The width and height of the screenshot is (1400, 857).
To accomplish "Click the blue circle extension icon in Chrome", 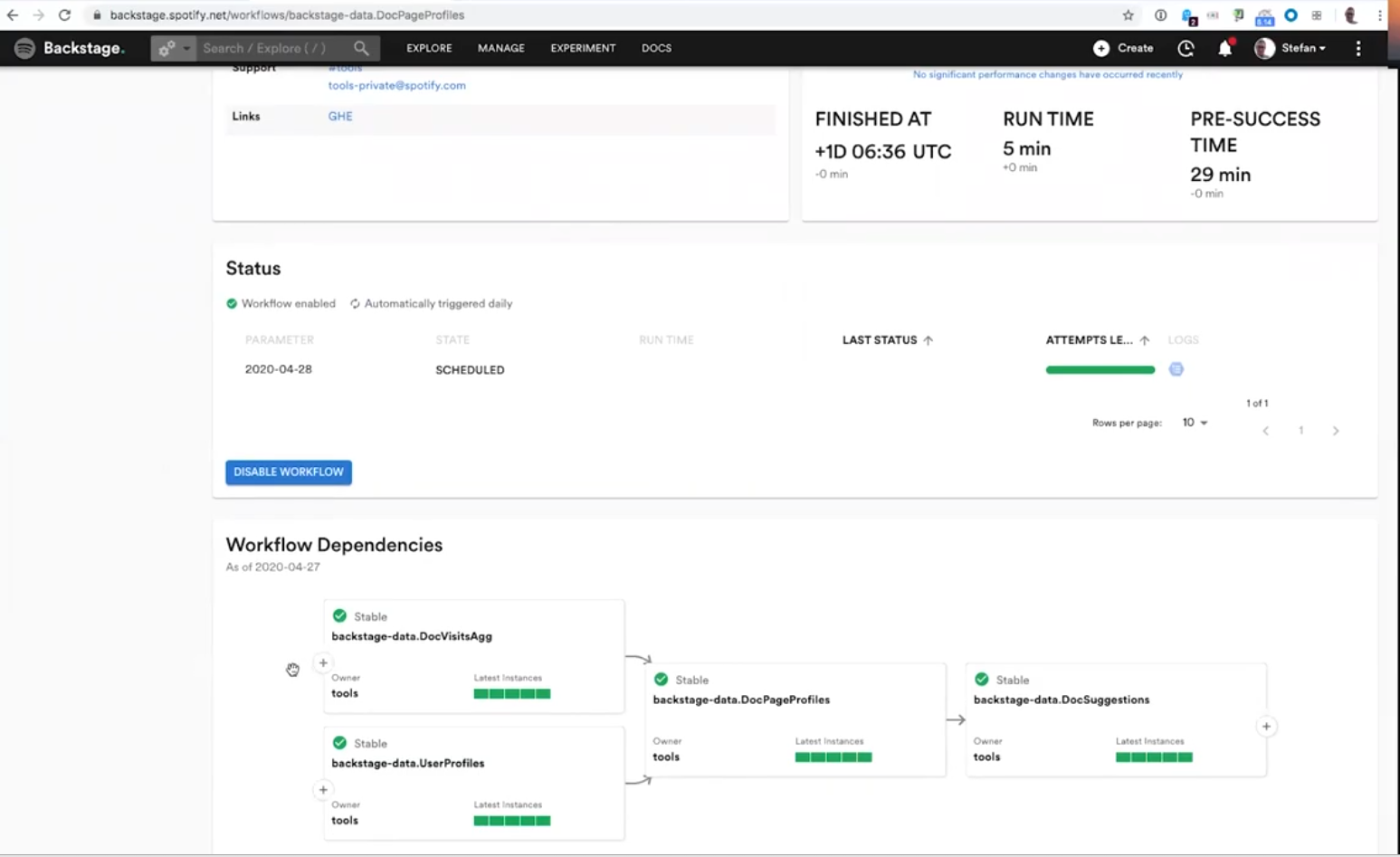I will coord(1291,14).
